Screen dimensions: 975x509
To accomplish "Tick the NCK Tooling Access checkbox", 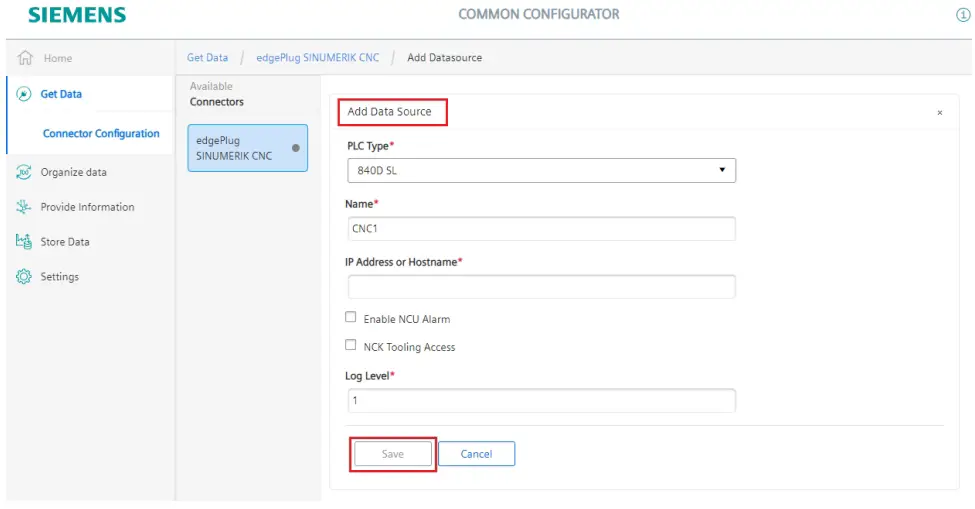I will click(x=351, y=345).
